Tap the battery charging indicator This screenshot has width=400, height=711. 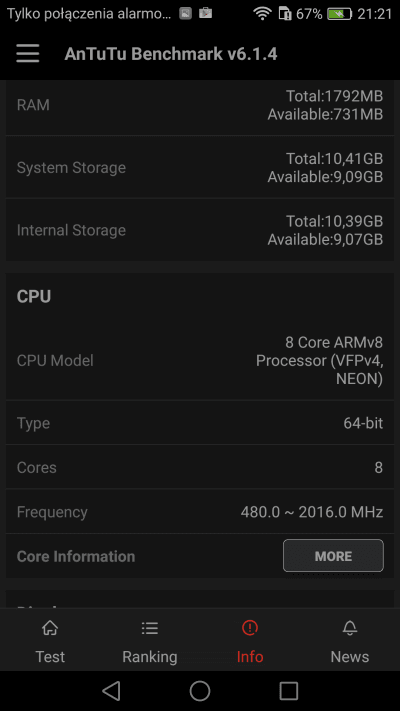tap(339, 14)
